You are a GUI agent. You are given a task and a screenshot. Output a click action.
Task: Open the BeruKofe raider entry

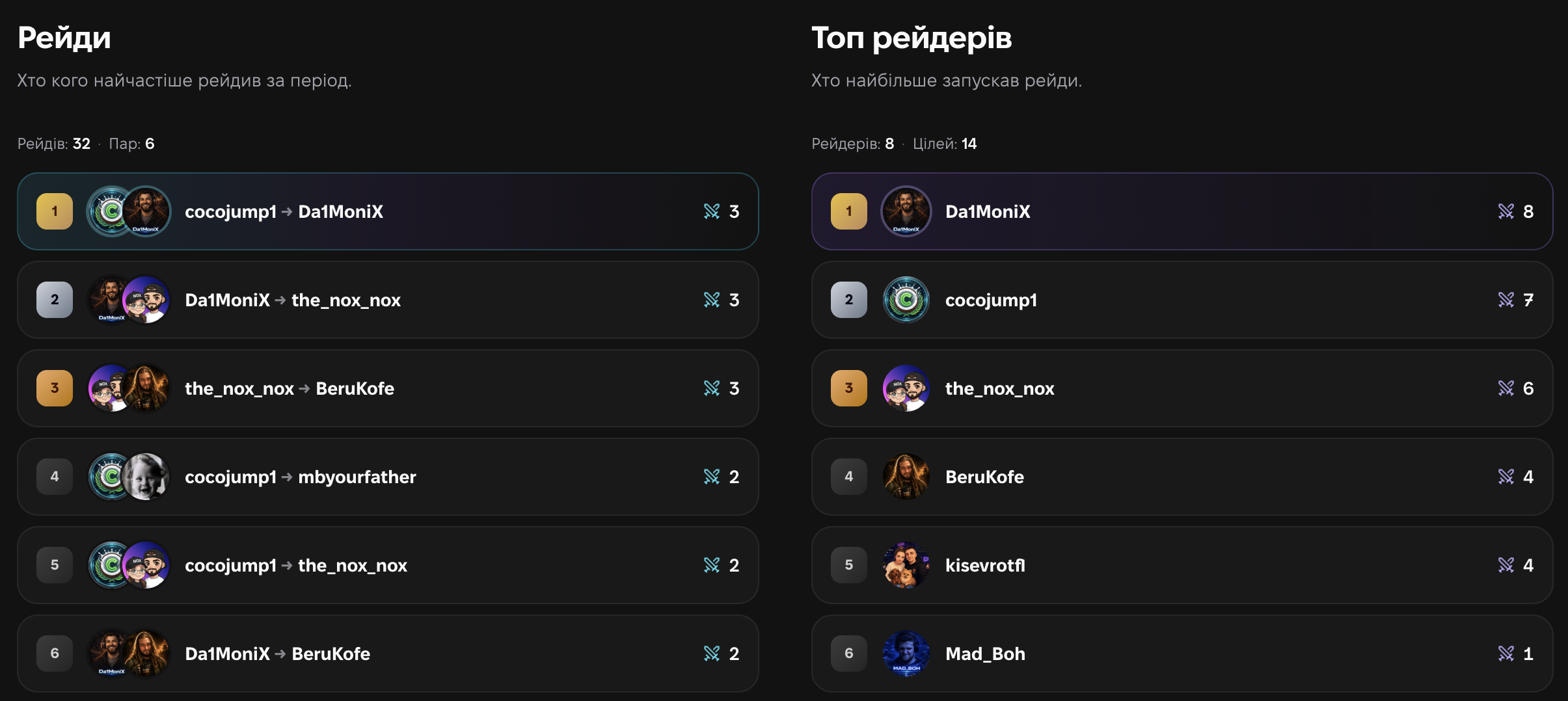point(1182,477)
